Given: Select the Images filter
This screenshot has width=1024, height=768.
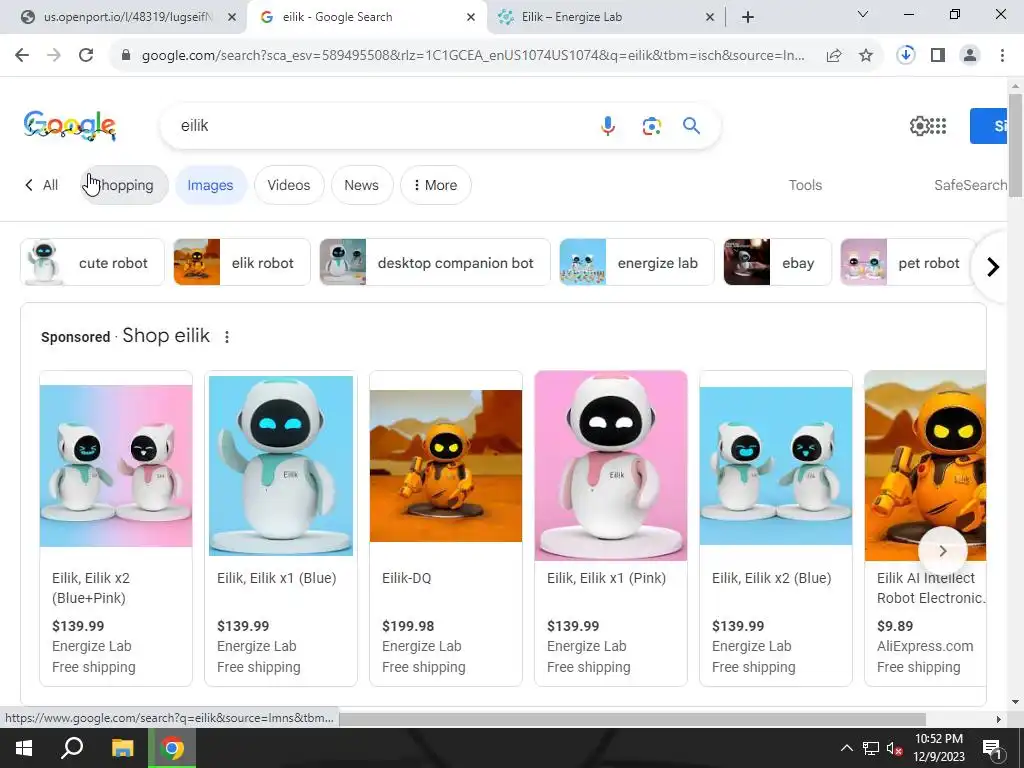Looking at the screenshot, I should 210,185.
